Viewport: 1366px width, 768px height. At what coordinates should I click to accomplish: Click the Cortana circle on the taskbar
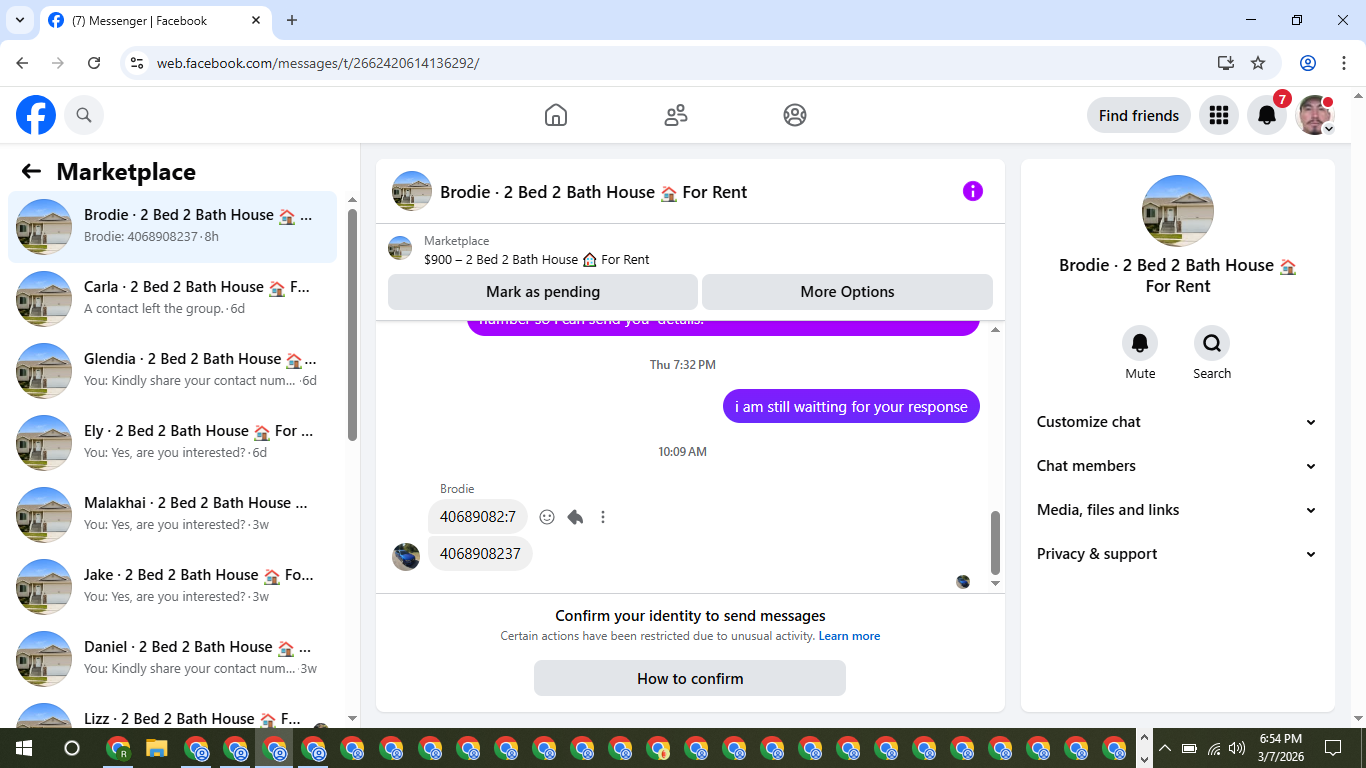(71, 748)
